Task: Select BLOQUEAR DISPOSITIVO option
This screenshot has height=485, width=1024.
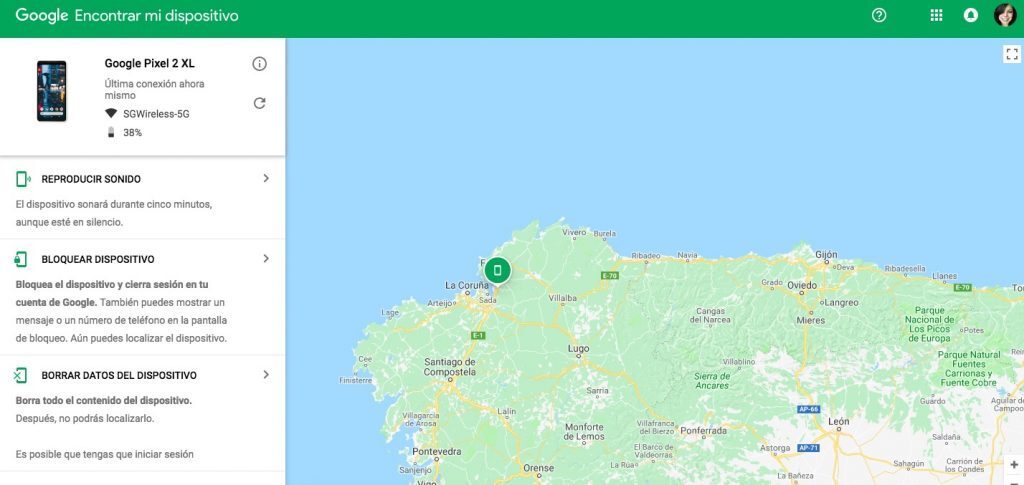Action: [x=98, y=259]
